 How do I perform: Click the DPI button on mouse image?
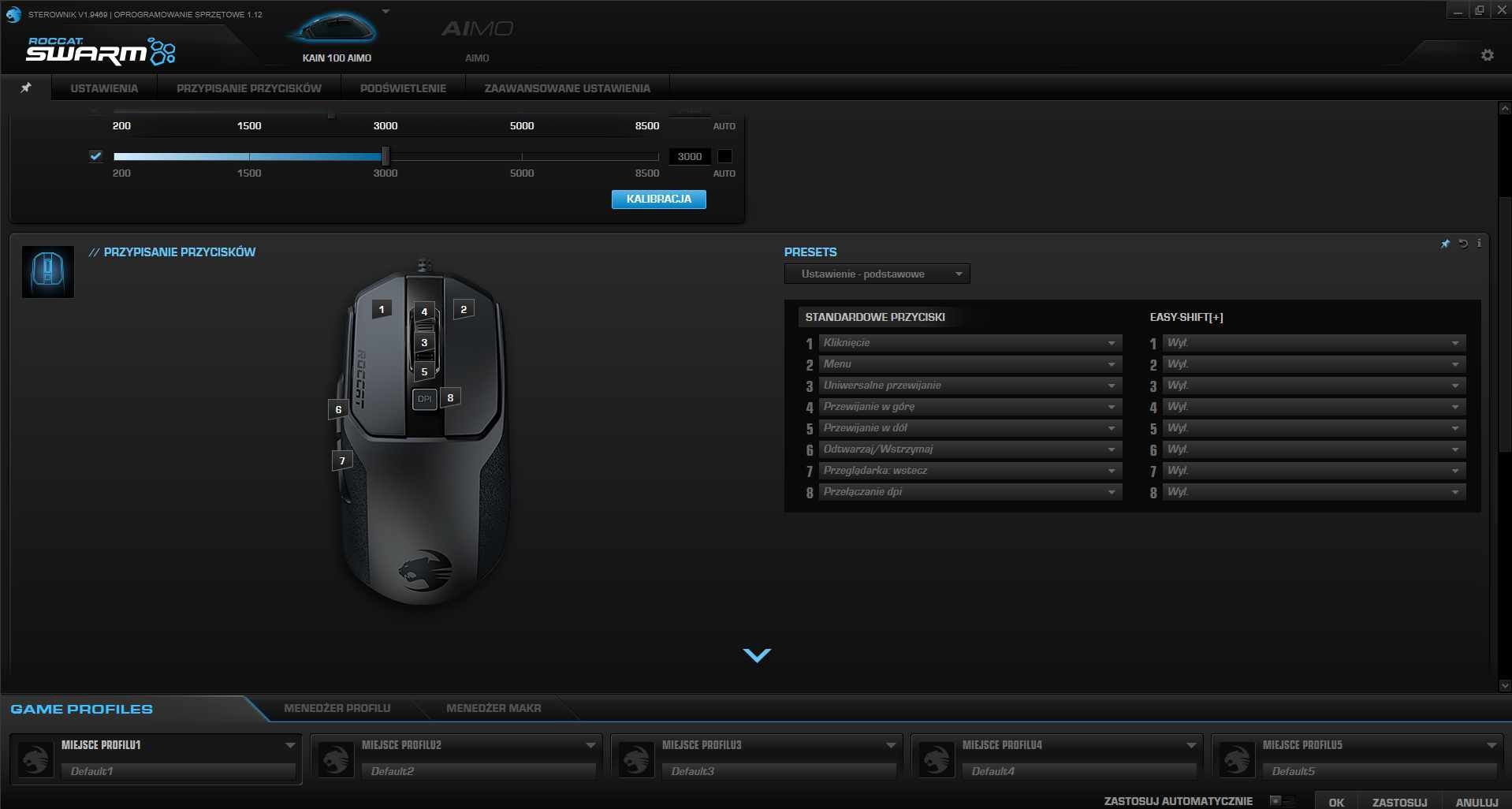click(x=425, y=399)
